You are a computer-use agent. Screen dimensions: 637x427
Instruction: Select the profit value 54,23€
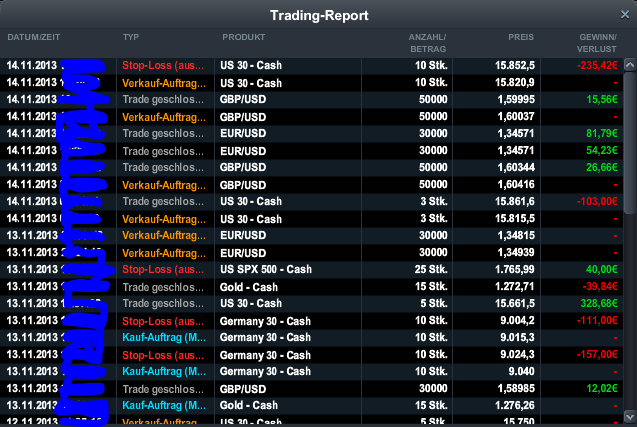[x=602, y=151]
